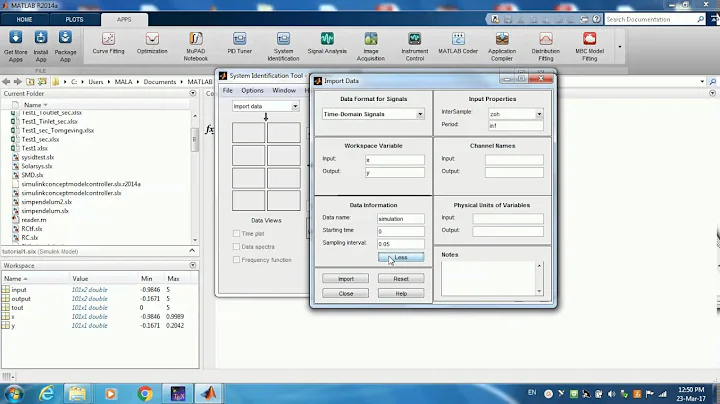Click the forward navigation arrow
This screenshot has height=404, width=720.
17,82
